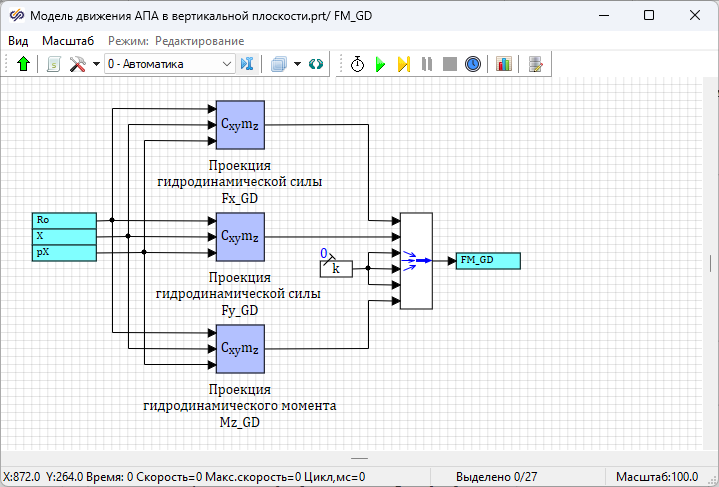Stop the simulation with square button
719x487 pixels.
[450, 64]
